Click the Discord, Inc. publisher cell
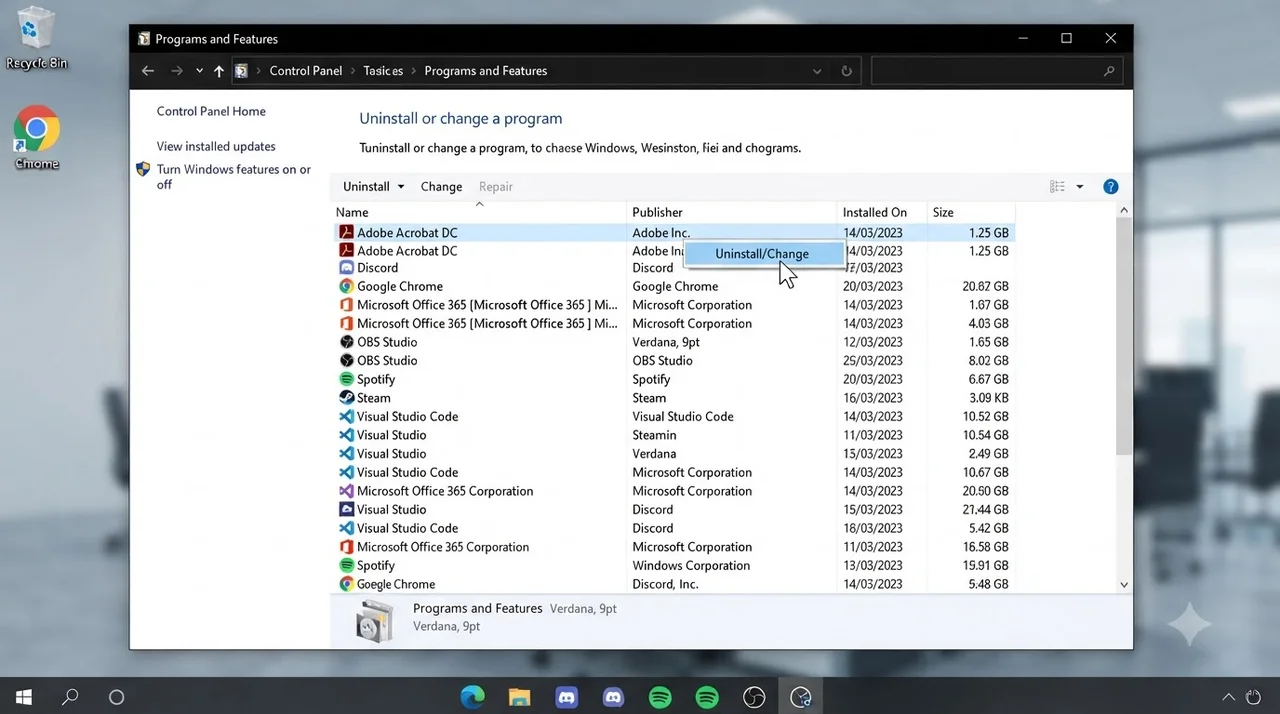The height and width of the screenshot is (714, 1280). pyautogui.click(x=665, y=584)
